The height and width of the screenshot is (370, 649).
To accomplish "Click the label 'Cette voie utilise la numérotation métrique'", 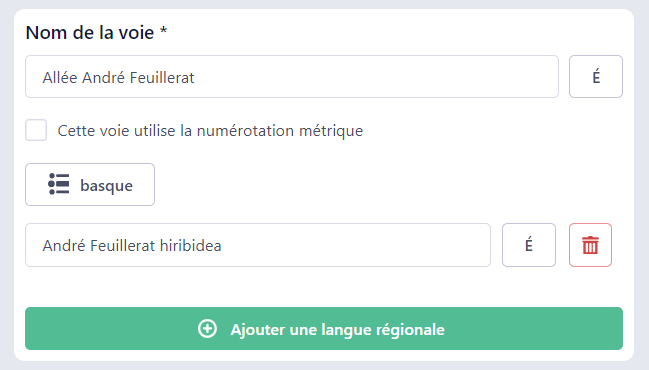I will pyautogui.click(x=210, y=131).
